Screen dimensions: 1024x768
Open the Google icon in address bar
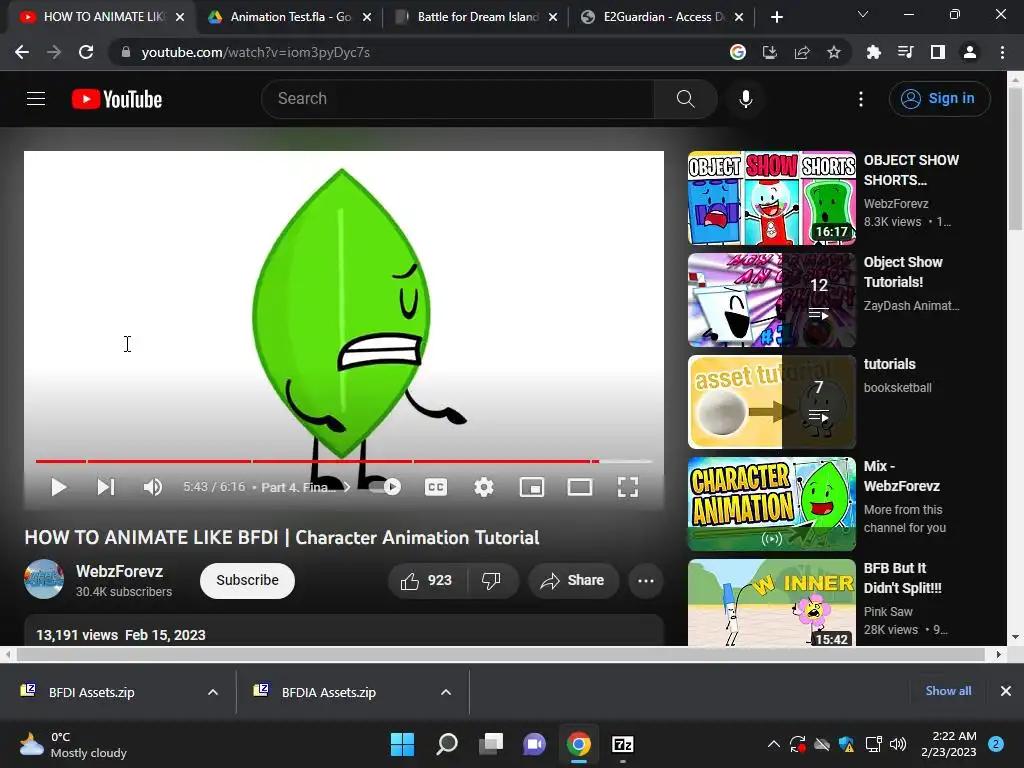click(x=738, y=52)
